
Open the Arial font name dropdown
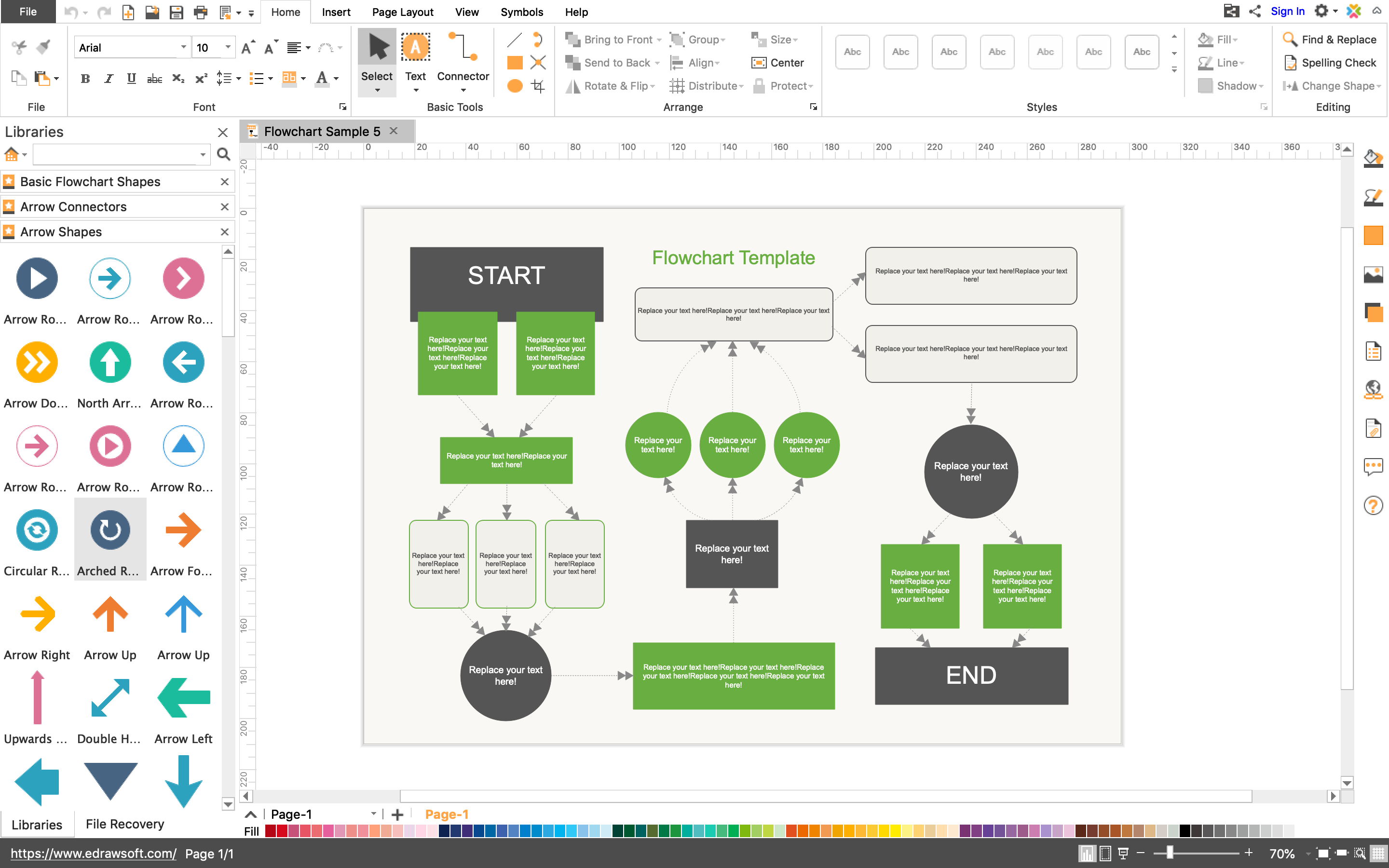point(183,47)
